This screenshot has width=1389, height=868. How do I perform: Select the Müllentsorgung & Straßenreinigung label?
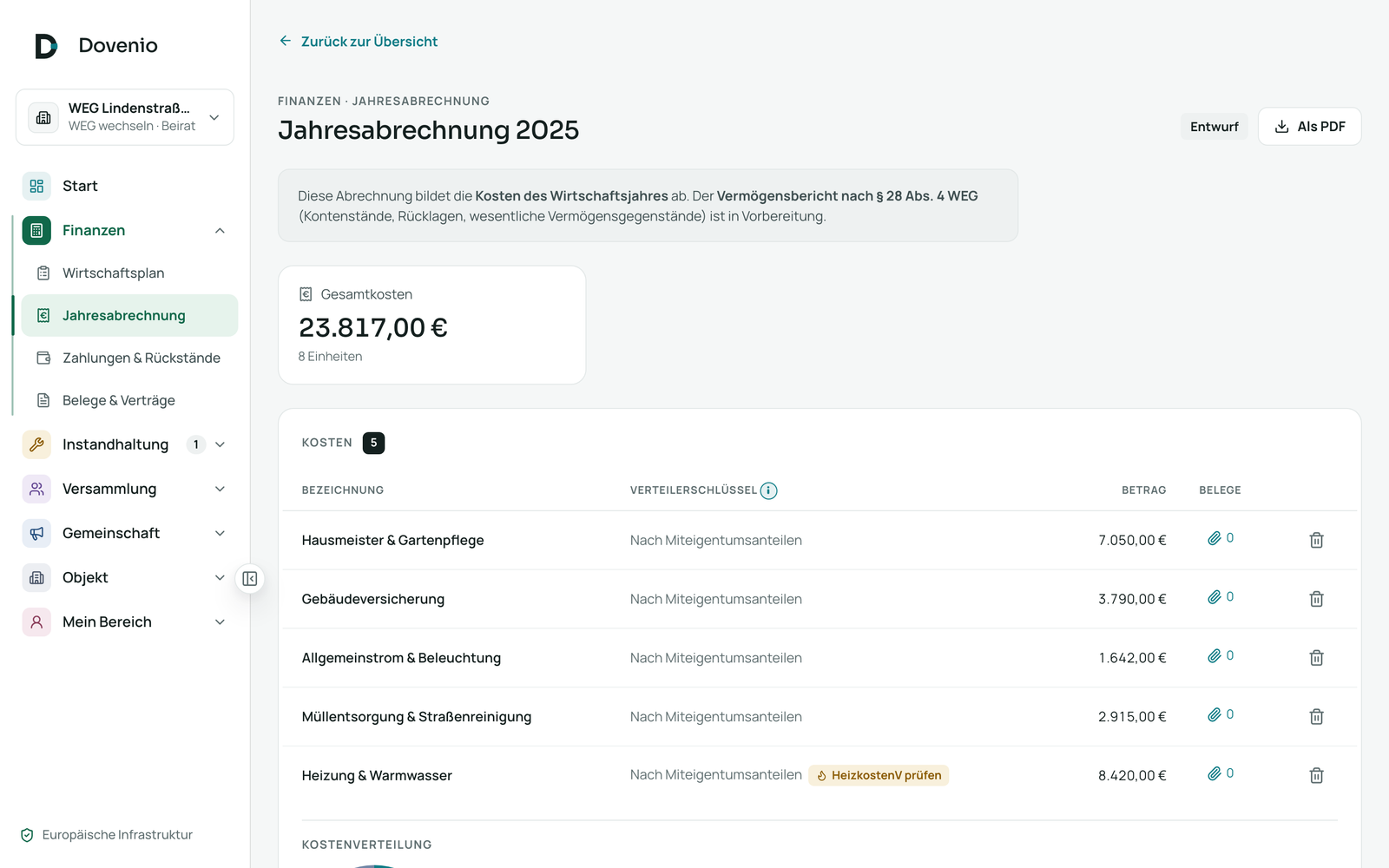pyautogui.click(x=417, y=717)
